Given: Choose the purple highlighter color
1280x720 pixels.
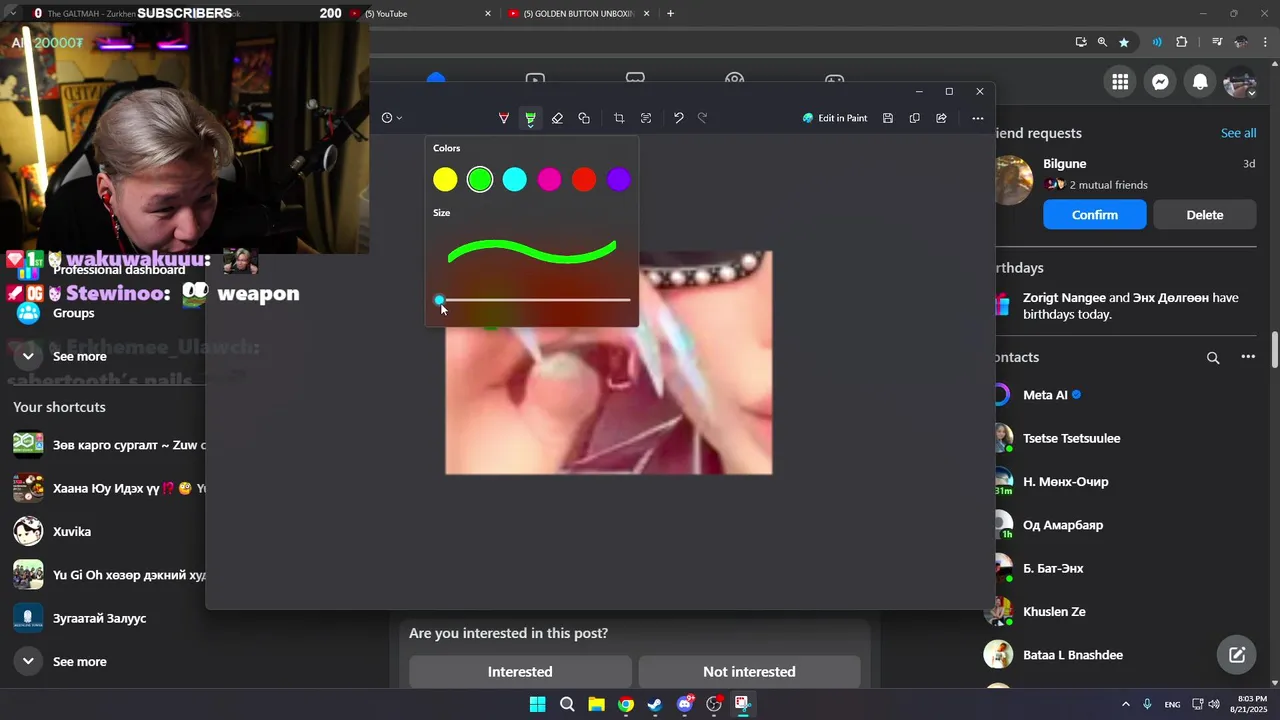Looking at the screenshot, I should (x=618, y=179).
